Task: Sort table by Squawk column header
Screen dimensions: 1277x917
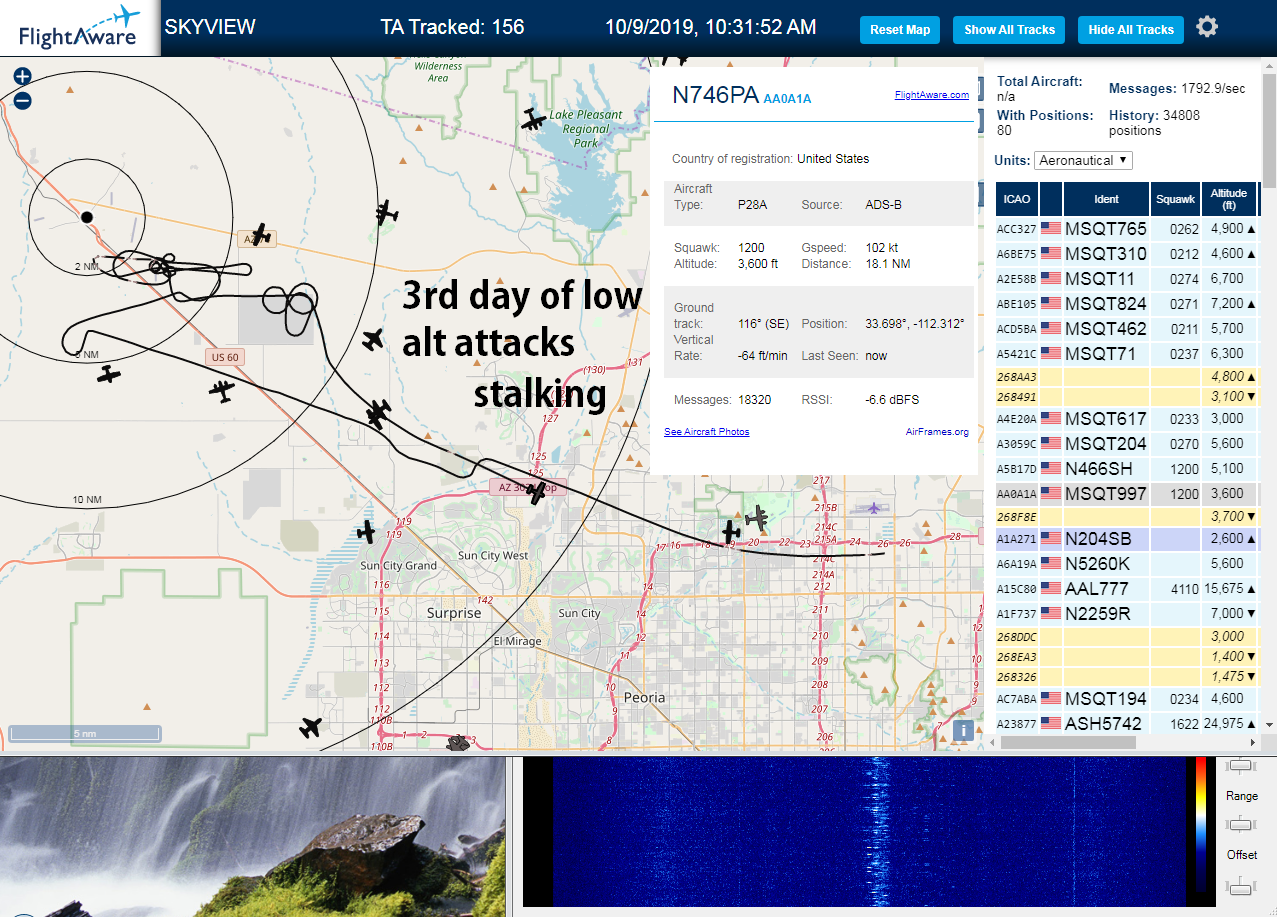Action: (x=1175, y=199)
